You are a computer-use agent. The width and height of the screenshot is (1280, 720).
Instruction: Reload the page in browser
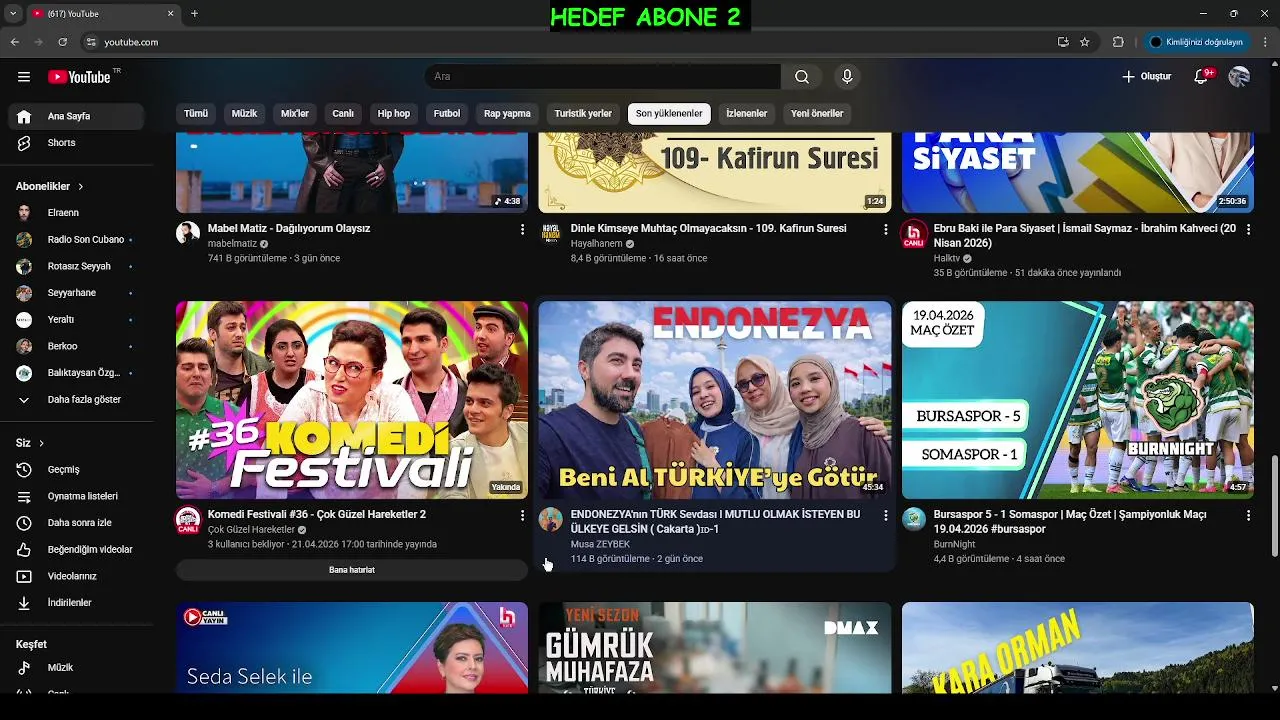[x=62, y=42]
